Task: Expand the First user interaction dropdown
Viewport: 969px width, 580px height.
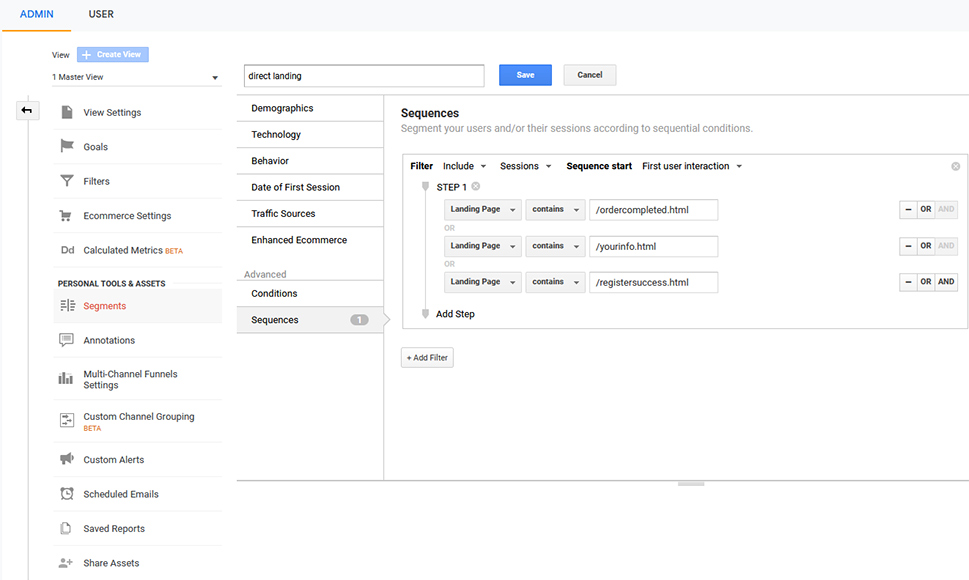Action: click(692, 166)
